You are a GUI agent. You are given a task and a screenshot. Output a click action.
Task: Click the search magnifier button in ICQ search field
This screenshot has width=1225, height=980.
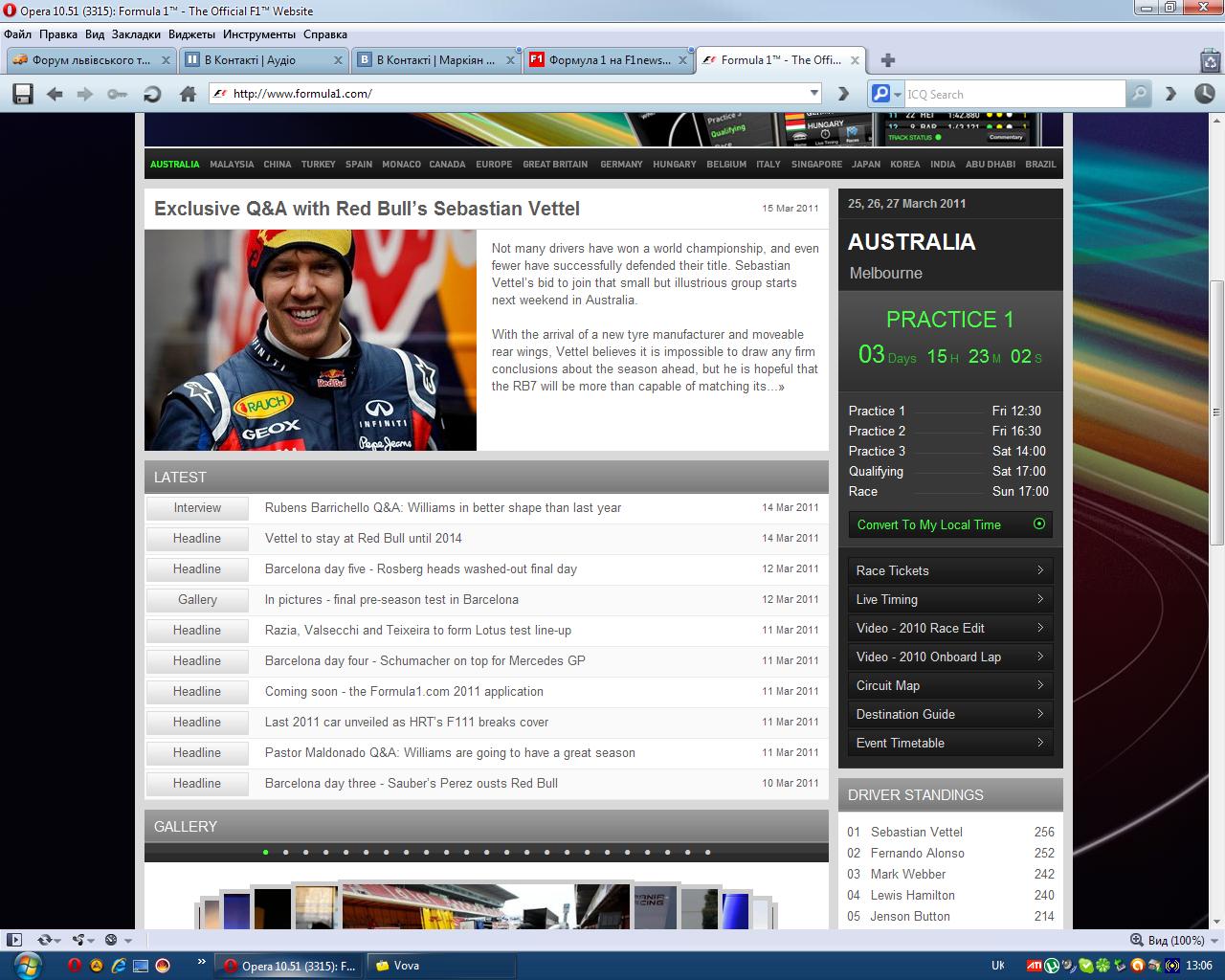pos(1139,94)
